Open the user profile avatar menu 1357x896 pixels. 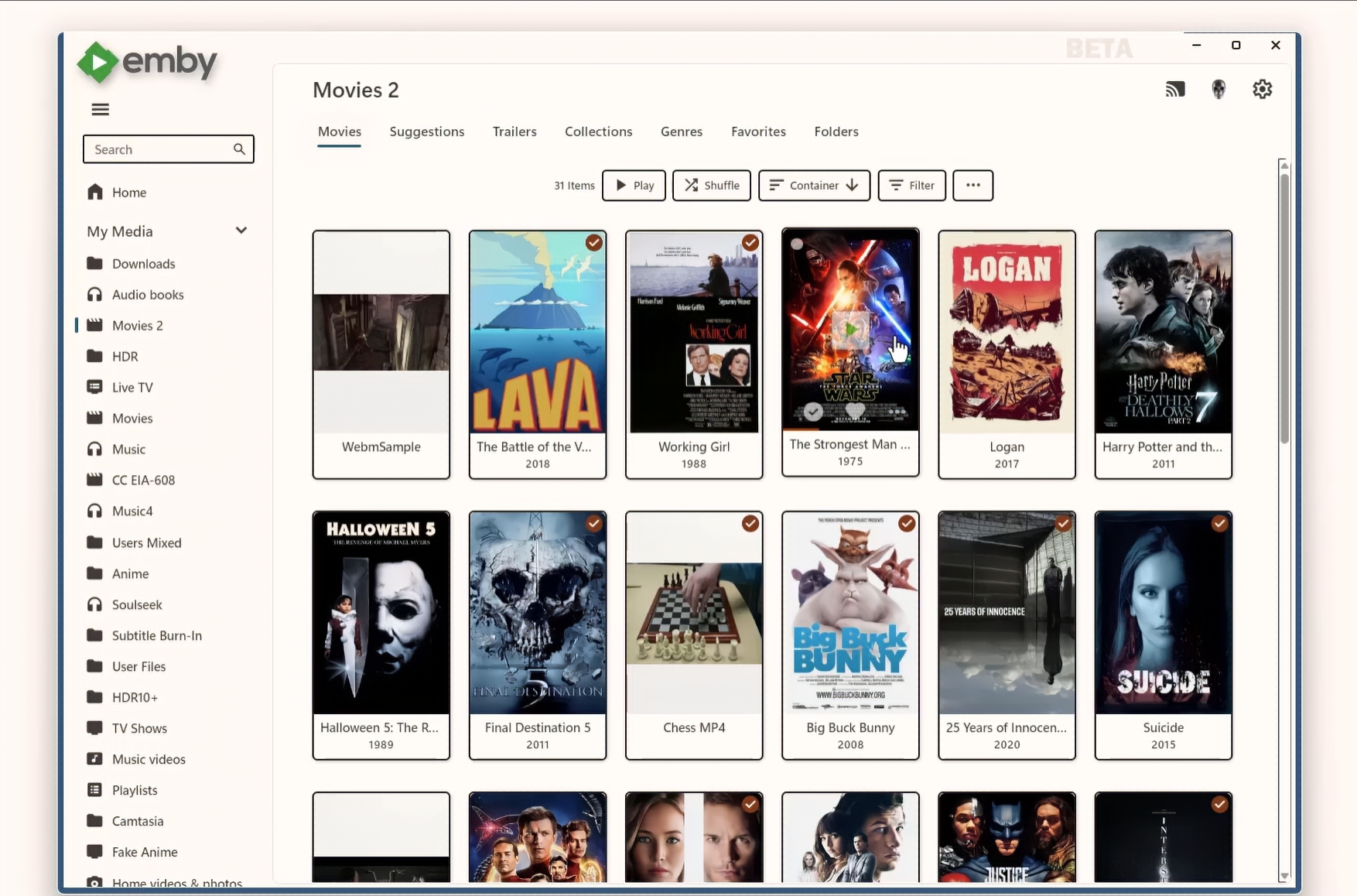1219,89
